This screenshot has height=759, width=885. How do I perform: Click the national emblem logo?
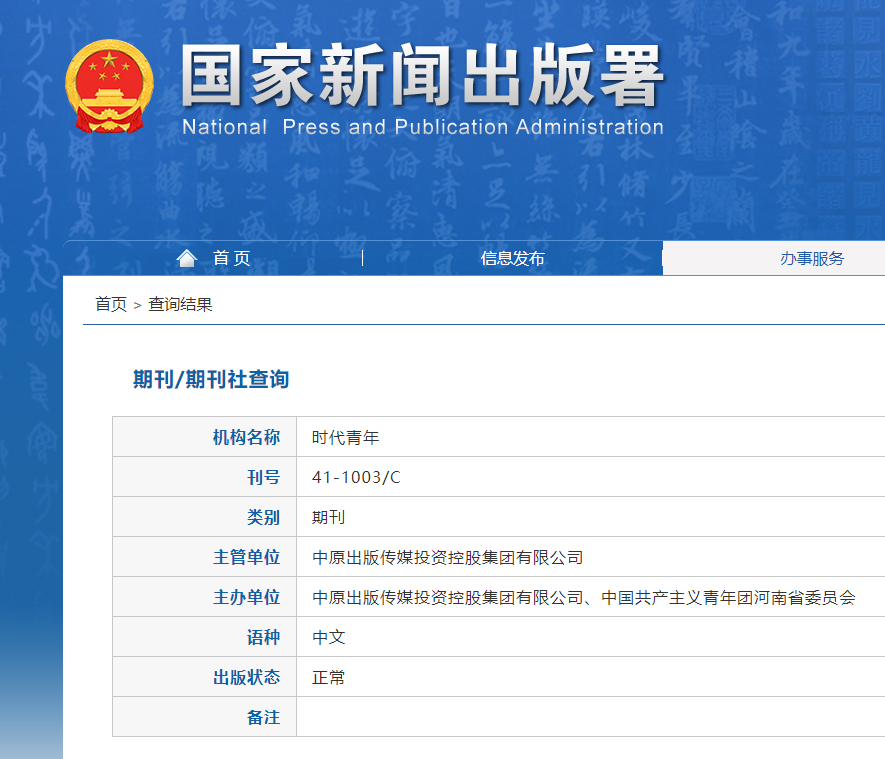tap(109, 86)
